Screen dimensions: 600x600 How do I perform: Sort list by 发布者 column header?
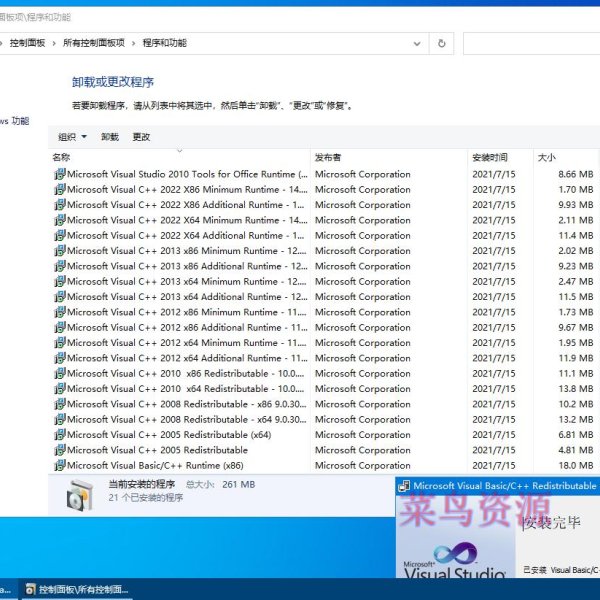(389, 157)
